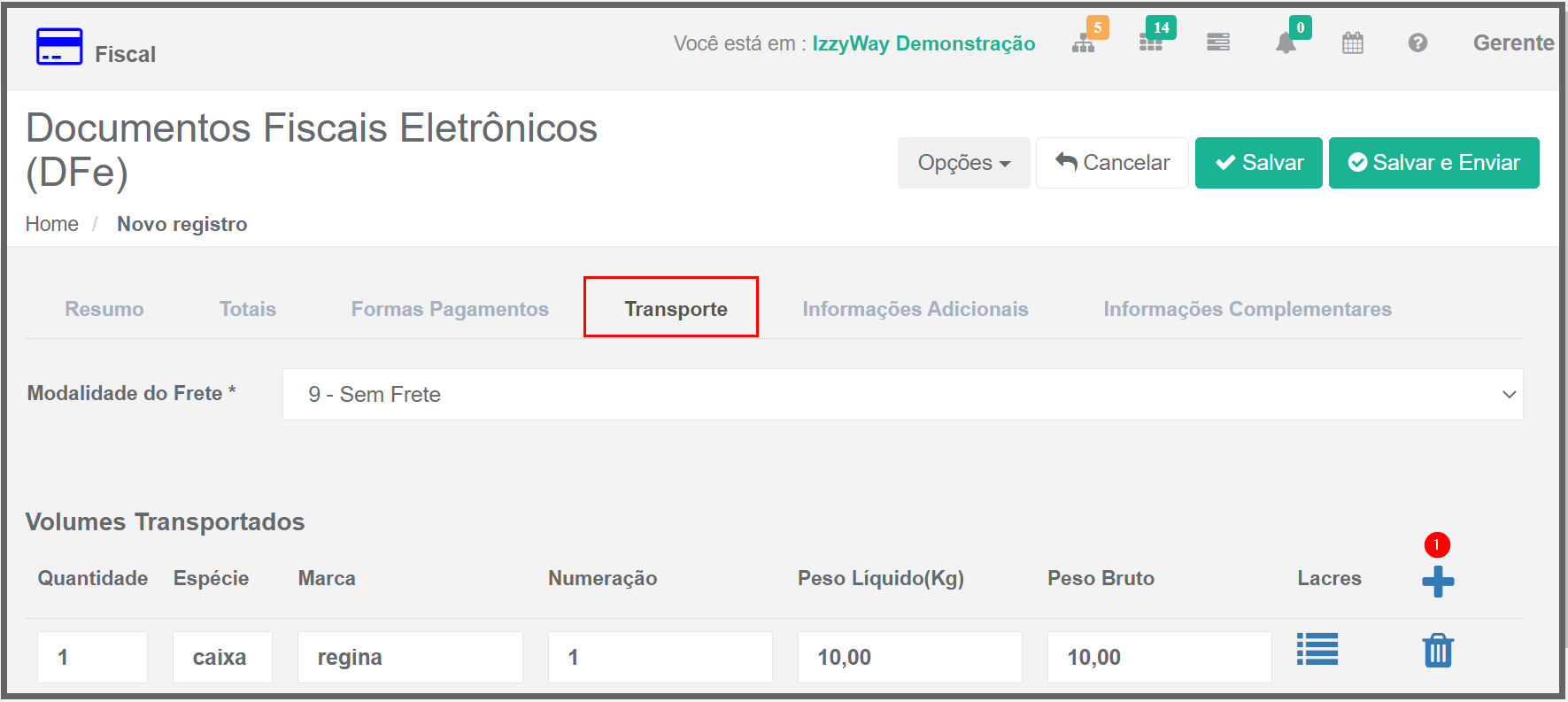
Task: Switch to the Formas Pagamentos tab
Action: (450, 309)
